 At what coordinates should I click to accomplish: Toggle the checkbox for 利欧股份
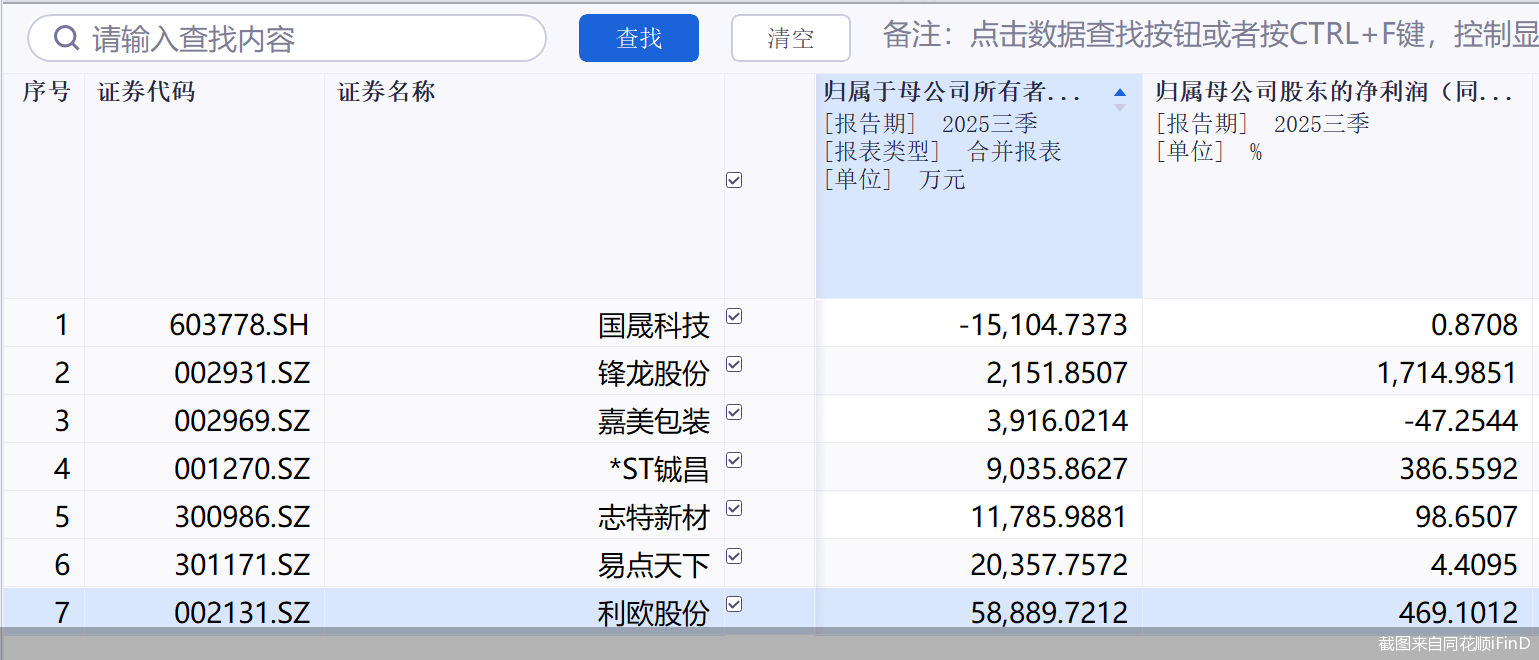pyautogui.click(x=733, y=604)
